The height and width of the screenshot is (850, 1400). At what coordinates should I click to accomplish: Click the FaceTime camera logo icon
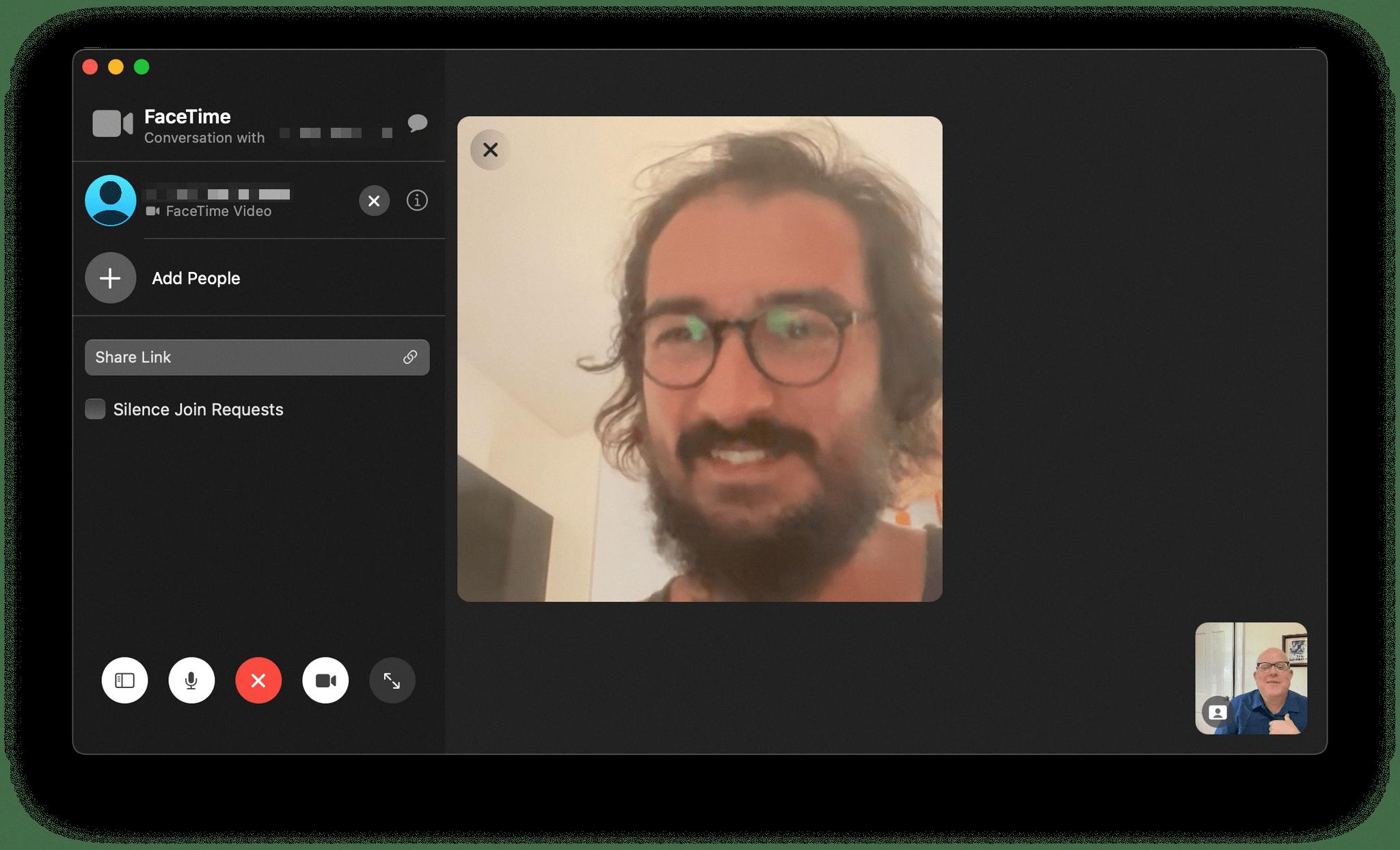coord(113,124)
